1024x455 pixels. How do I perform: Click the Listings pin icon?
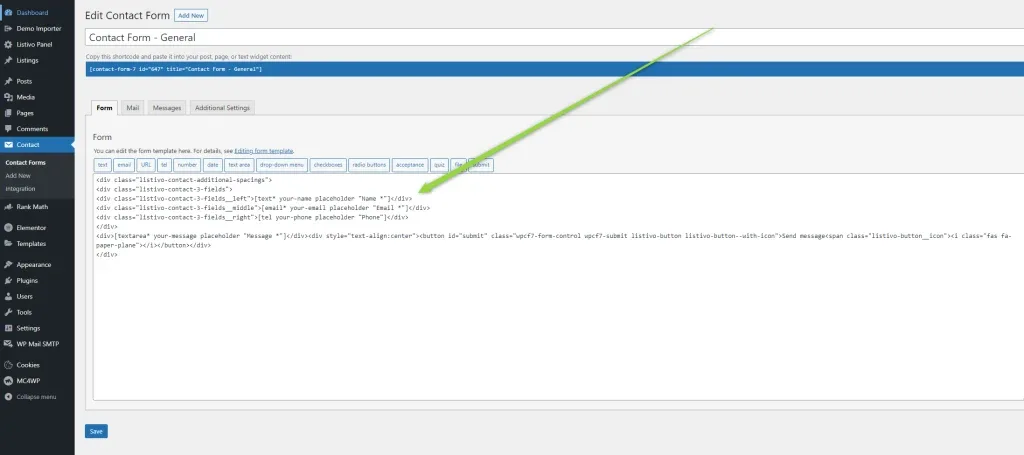8,60
